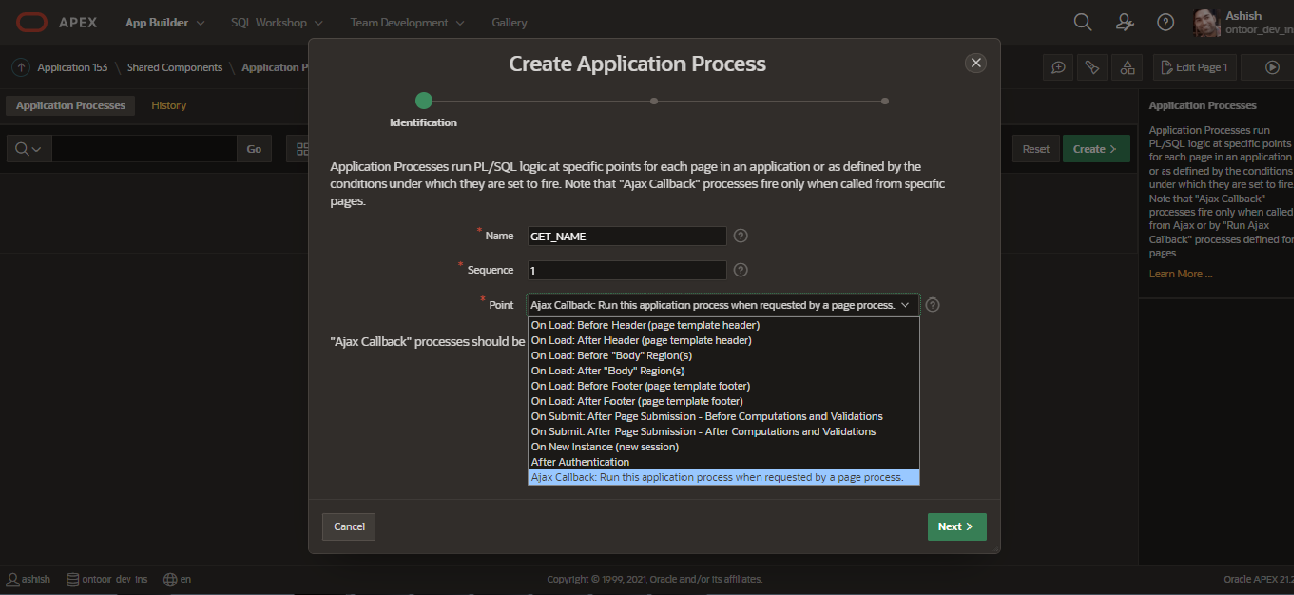Click the Run Application play icon
Screen dimensions: 1294x595
click(x=1272, y=67)
